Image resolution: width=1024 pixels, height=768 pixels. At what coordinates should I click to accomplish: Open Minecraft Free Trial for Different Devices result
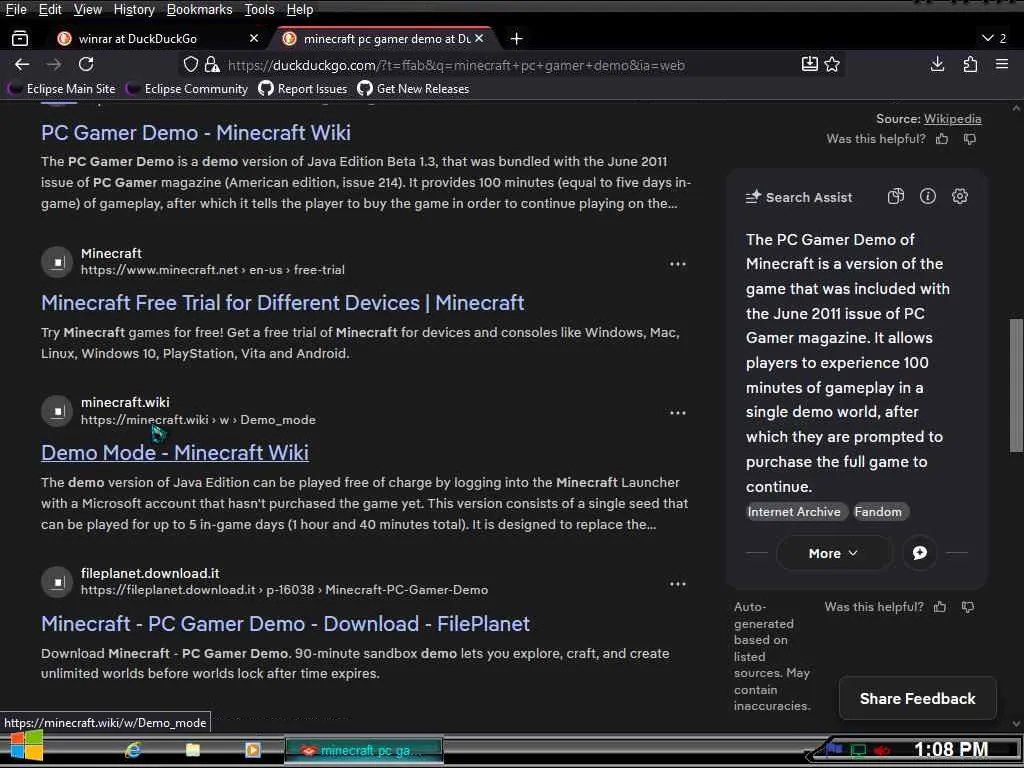coord(282,302)
